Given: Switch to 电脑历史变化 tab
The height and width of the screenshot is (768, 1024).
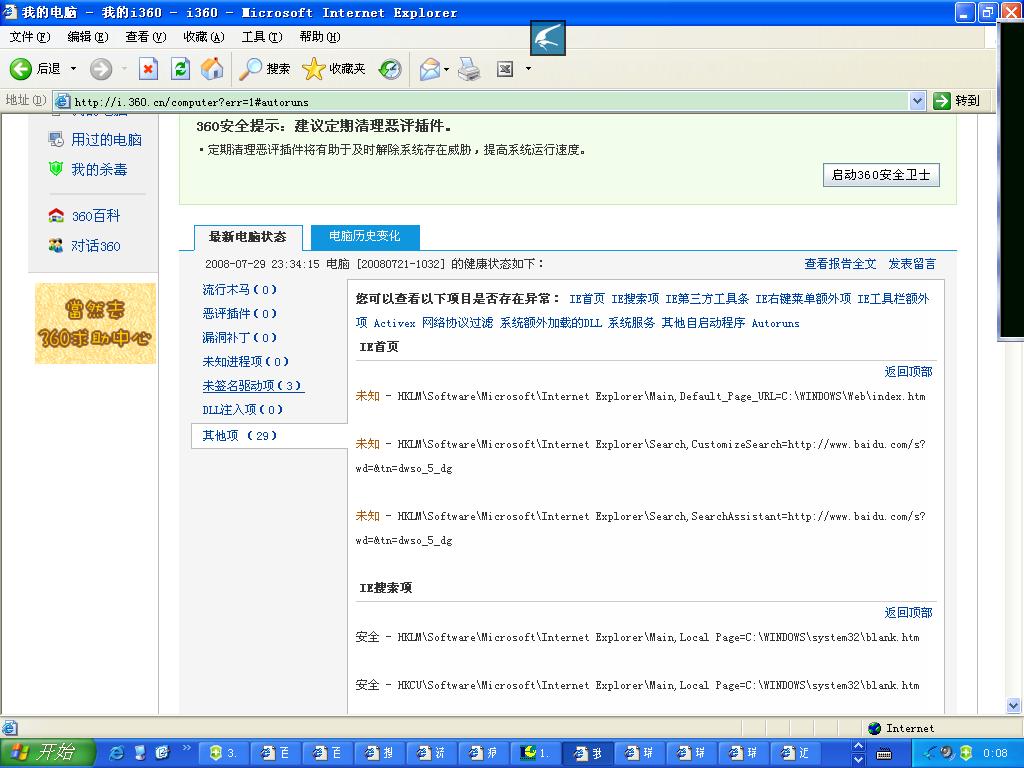Looking at the screenshot, I should point(364,236).
